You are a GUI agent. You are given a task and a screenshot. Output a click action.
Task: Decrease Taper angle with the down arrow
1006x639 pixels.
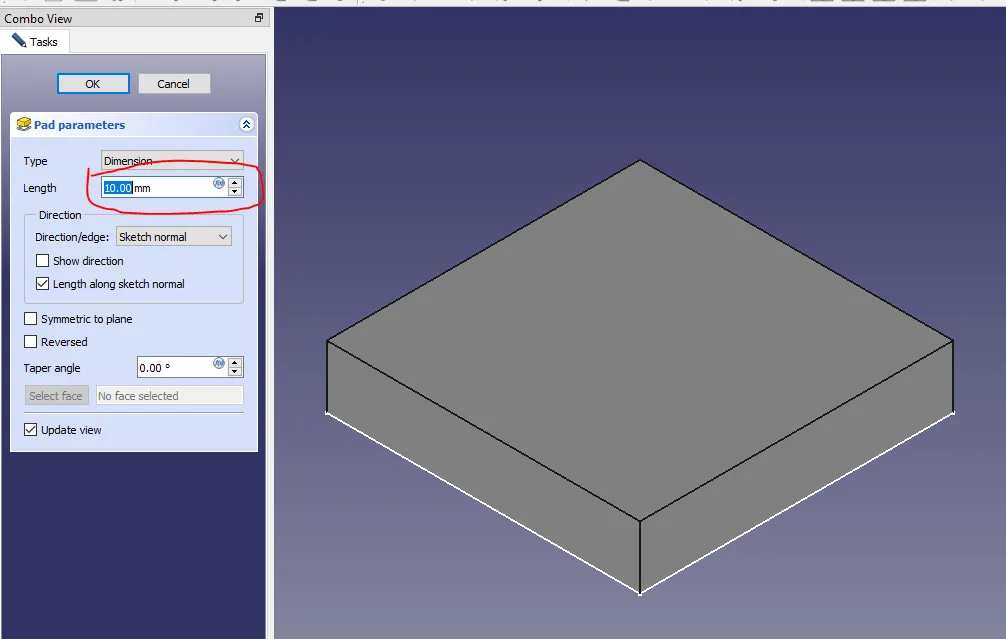pos(235,371)
